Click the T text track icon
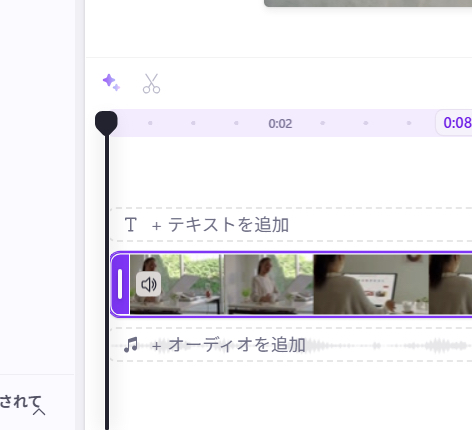The width and height of the screenshot is (472, 430). [x=131, y=224]
